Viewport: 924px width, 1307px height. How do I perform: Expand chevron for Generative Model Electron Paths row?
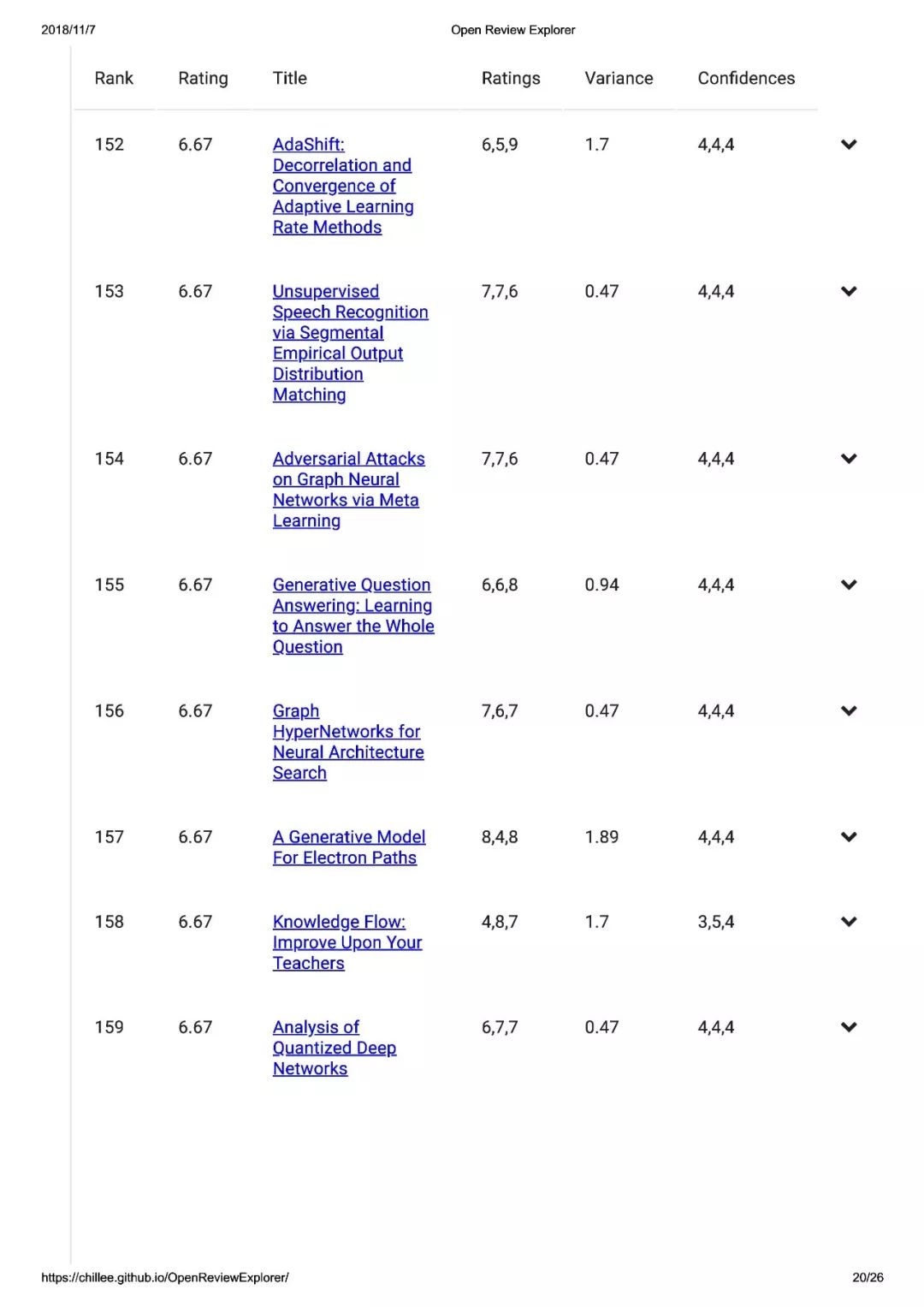coord(849,837)
